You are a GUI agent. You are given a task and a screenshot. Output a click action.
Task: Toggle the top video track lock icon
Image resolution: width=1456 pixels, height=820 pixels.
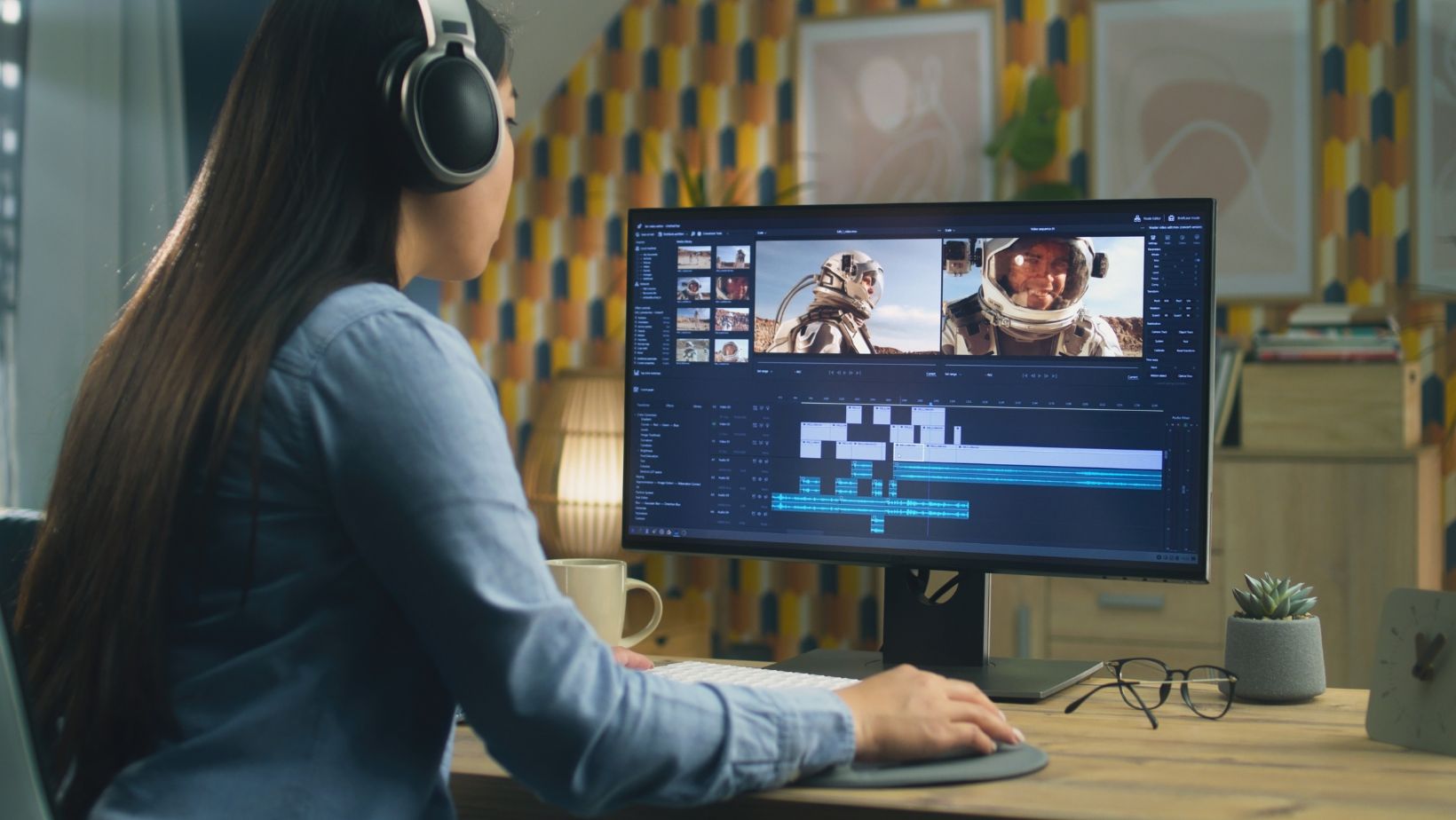coord(755,408)
